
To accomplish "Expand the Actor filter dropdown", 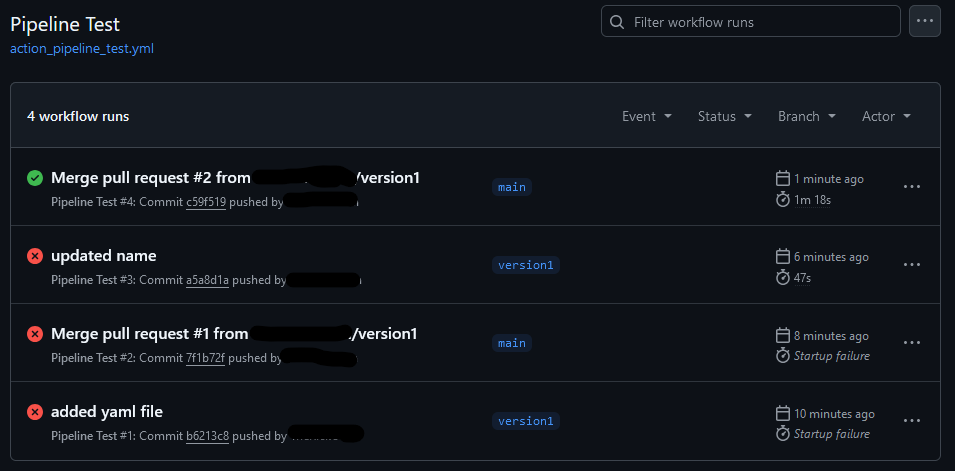I will pyautogui.click(x=886, y=116).
